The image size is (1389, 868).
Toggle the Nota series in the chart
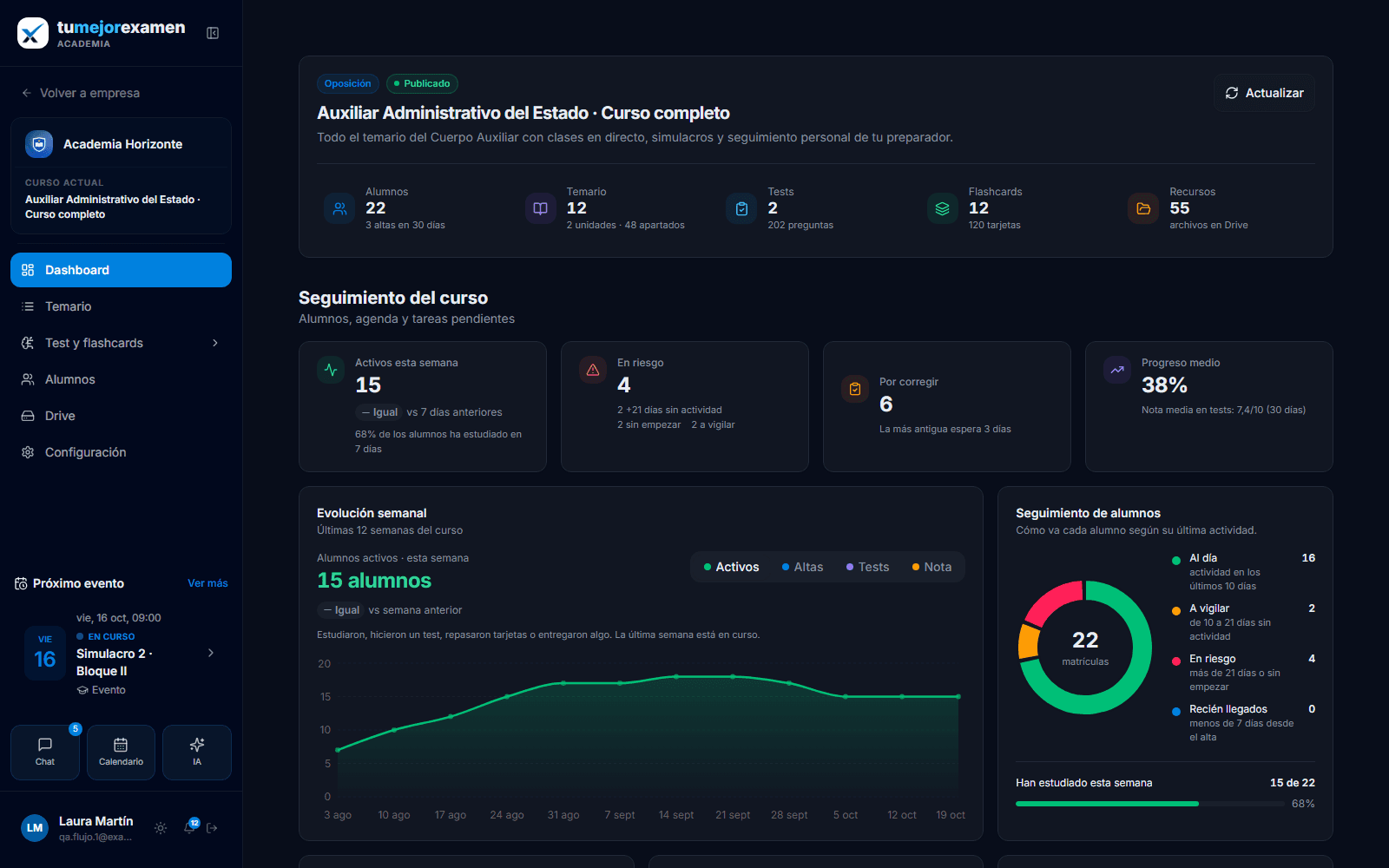(x=931, y=567)
